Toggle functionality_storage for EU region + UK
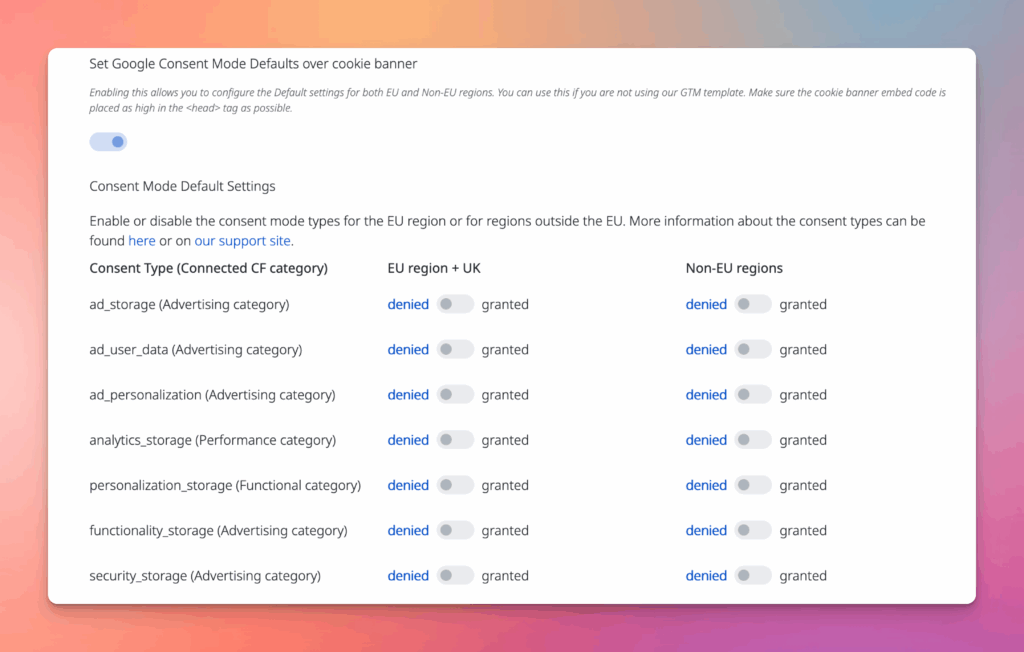This screenshot has width=1024, height=652. point(455,531)
